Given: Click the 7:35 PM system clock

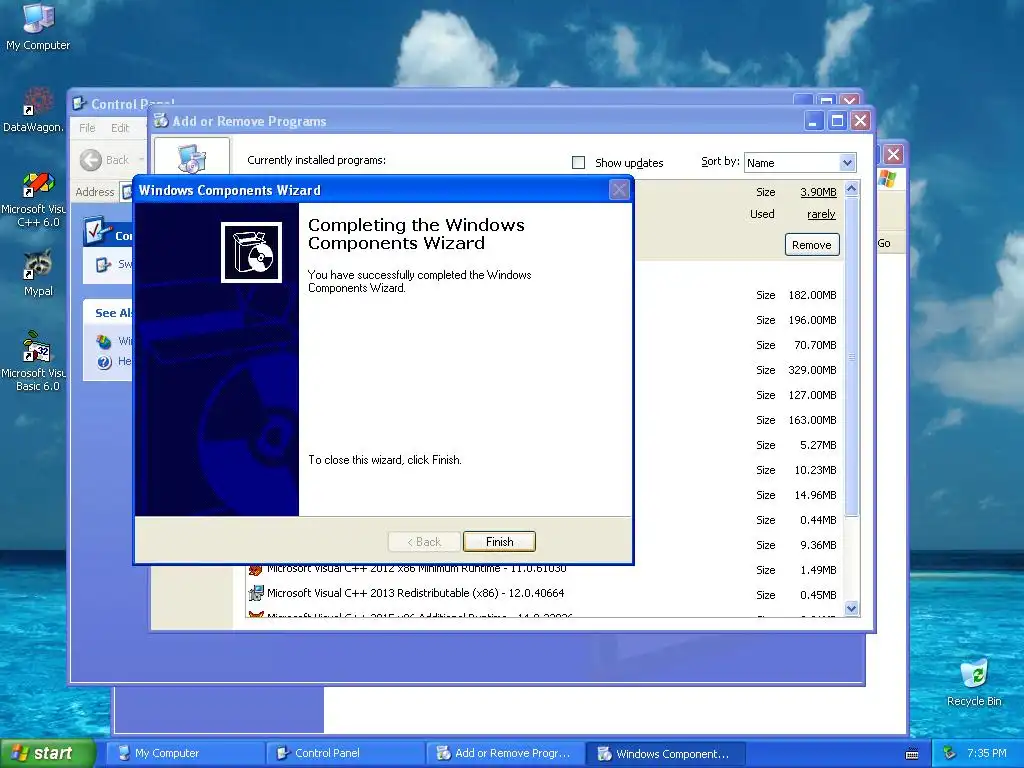Looking at the screenshot, I should [x=987, y=753].
